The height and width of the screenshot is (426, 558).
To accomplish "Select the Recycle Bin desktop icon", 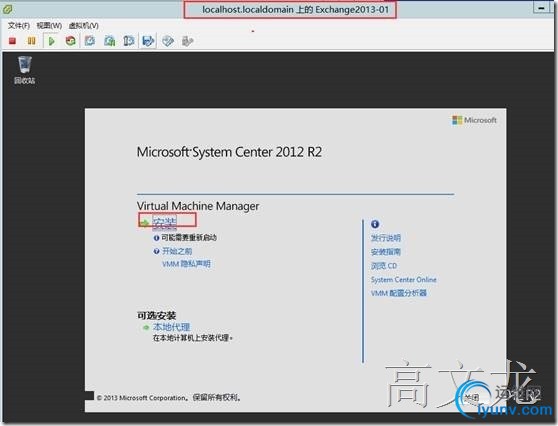I will (x=25, y=70).
